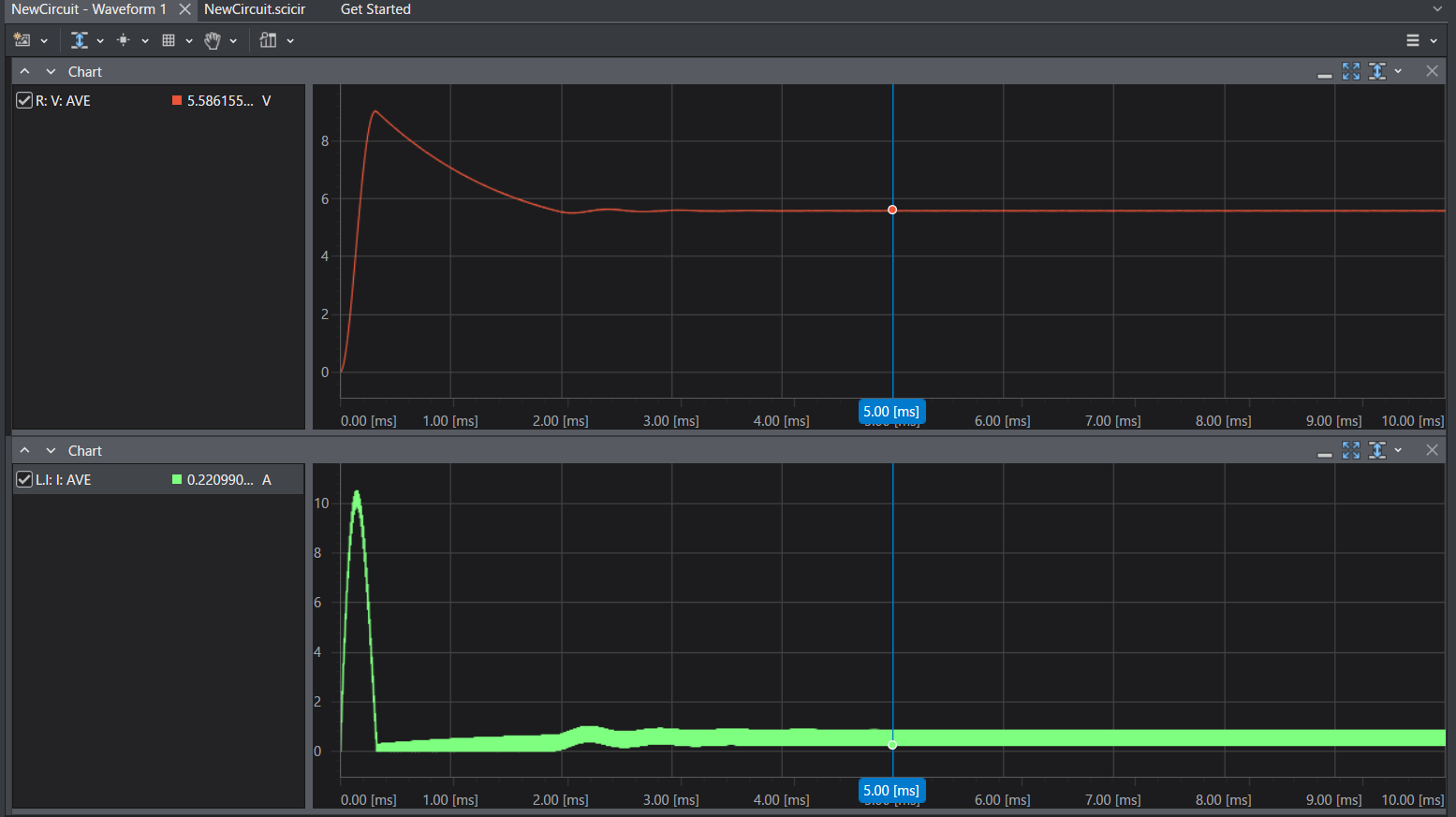Click the 5.00 [ms] cursor label on top chart
The image size is (1456, 817).
(x=891, y=412)
